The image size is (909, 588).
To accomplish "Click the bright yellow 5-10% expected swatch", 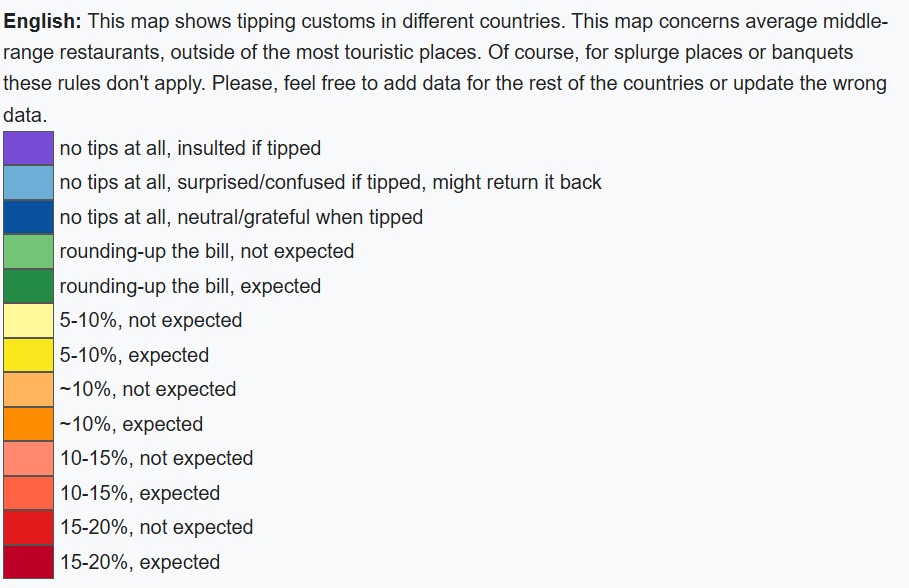I will point(28,355).
